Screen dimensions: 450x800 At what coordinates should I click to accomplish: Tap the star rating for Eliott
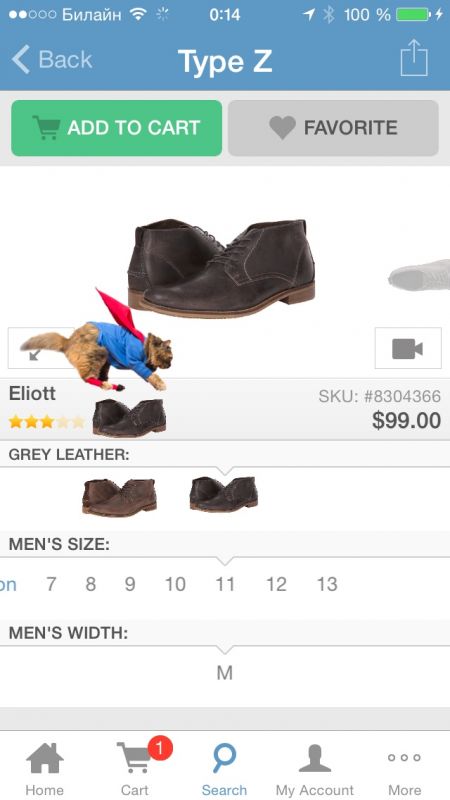pyautogui.click(x=46, y=422)
